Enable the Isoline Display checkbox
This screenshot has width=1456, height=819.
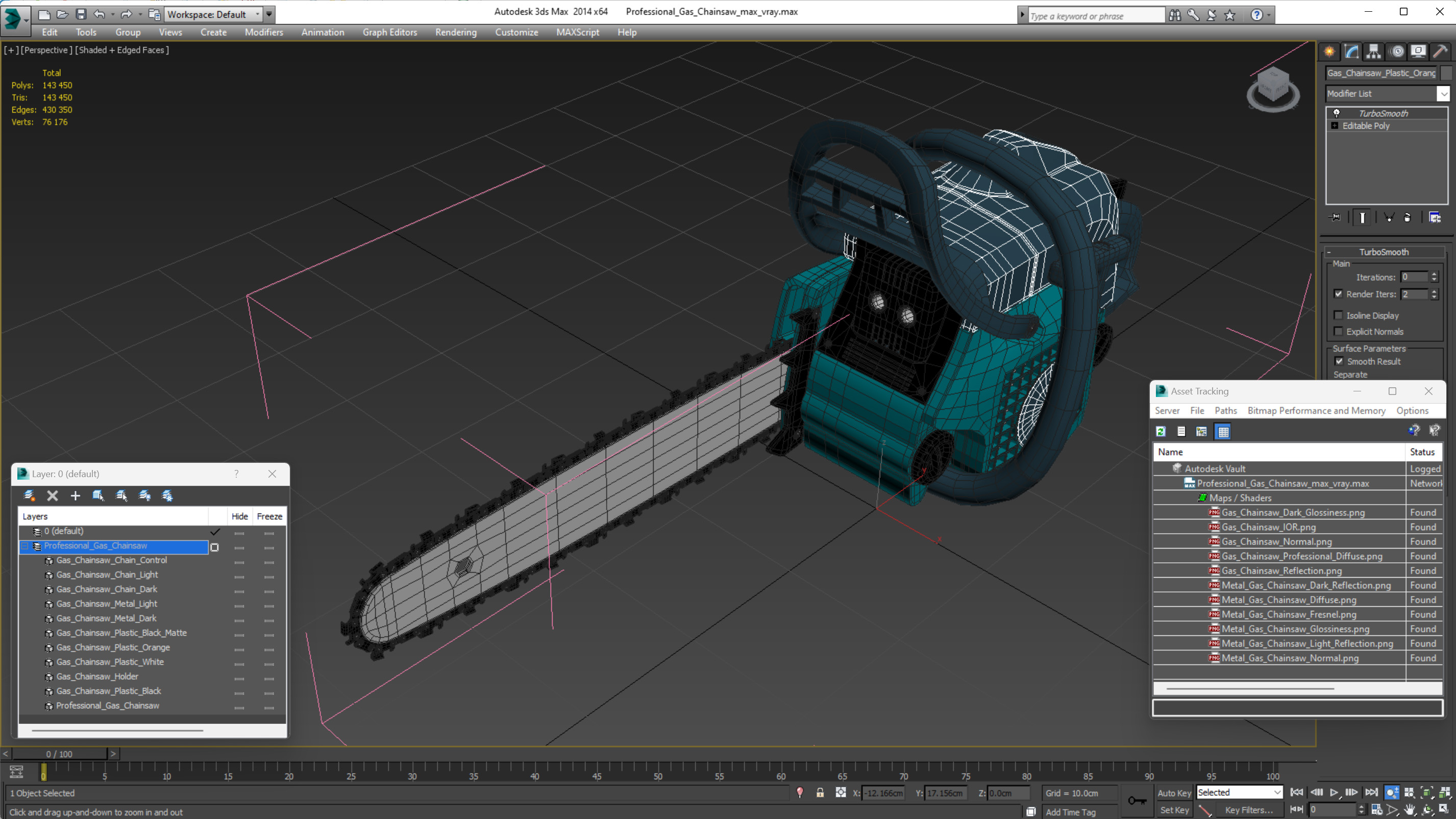click(1338, 315)
